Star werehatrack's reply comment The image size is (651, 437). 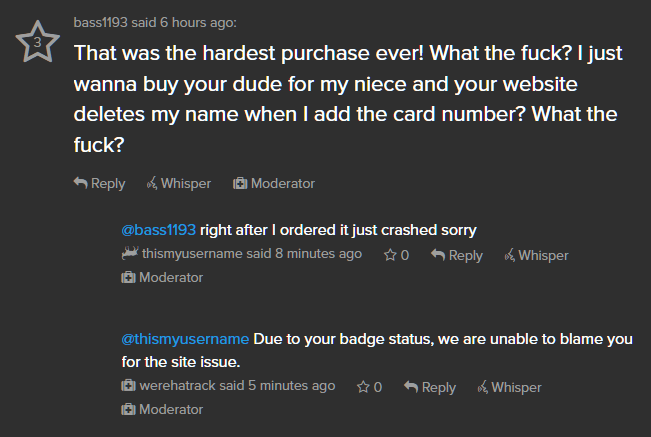tap(370, 387)
